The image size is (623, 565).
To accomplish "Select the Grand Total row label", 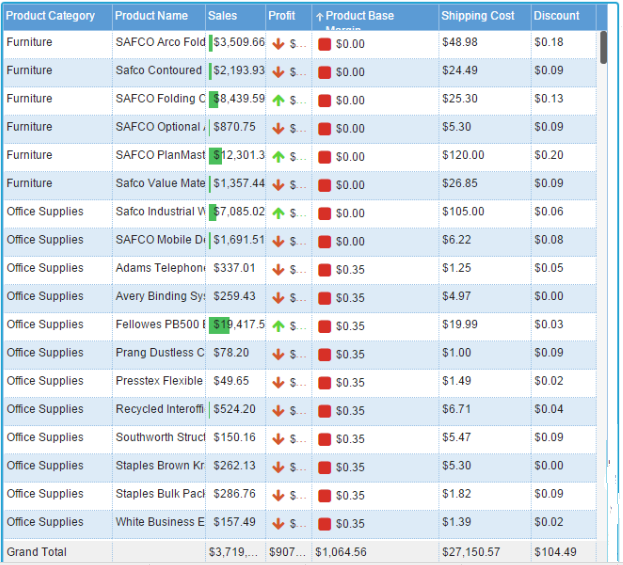I will point(37,552).
